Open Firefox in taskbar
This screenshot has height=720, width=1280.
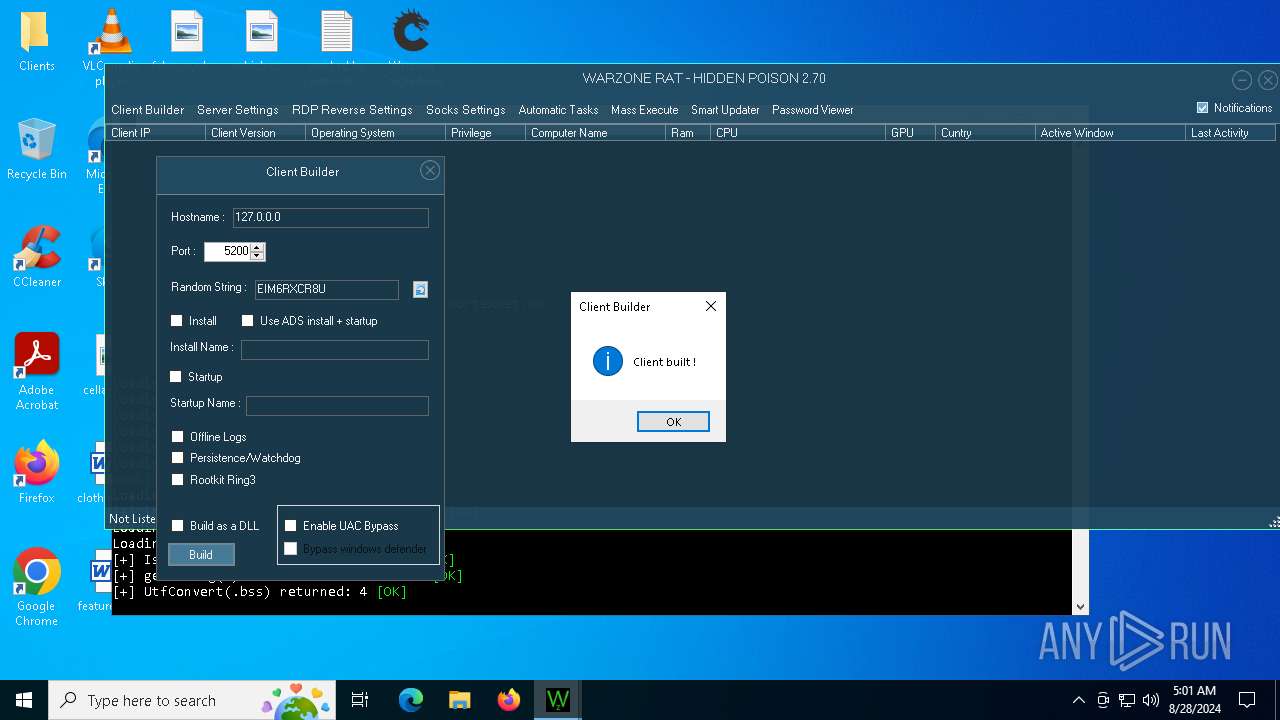tap(509, 700)
